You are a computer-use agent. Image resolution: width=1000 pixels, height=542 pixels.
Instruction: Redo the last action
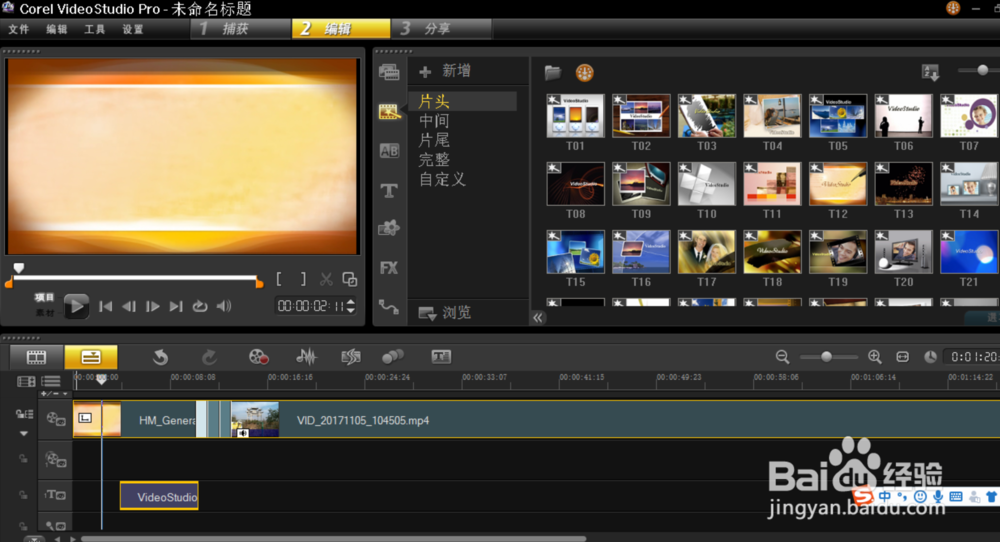click(209, 357)
